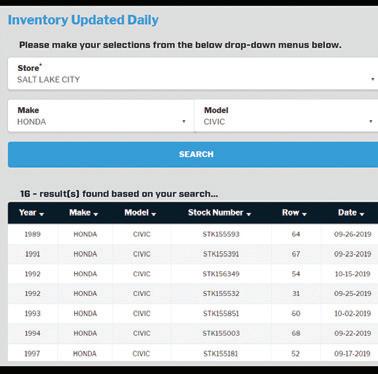Viewport: 378px width, 374px height.
Task: Select stock number STK155391 entry
Action: (221, 254)
